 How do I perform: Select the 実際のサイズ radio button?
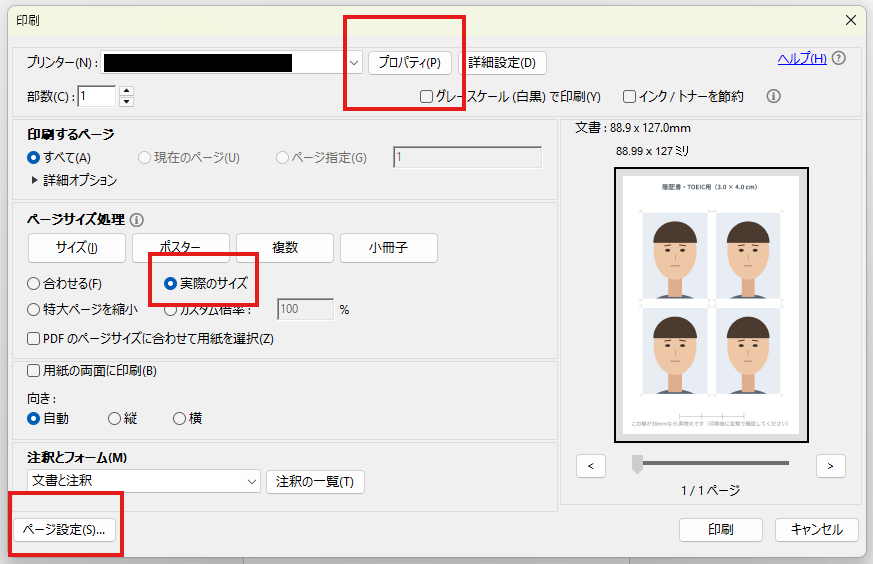[x=170, y=284]
